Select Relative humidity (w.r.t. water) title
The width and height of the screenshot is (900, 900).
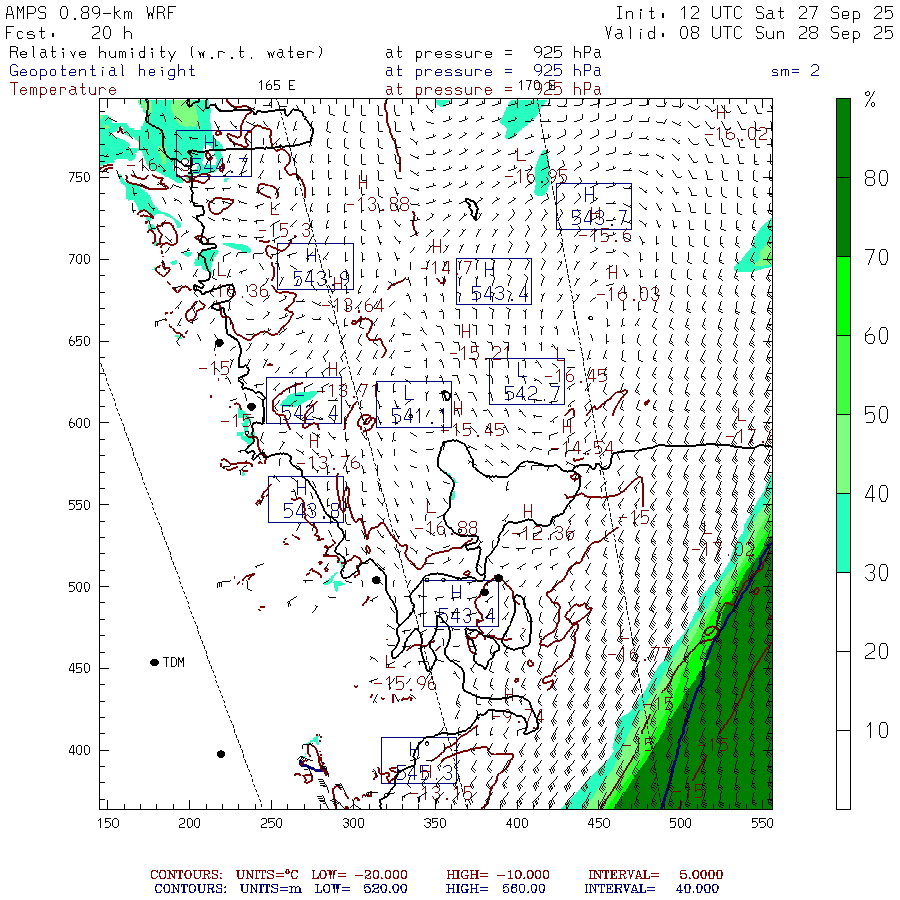click(167, 52)
